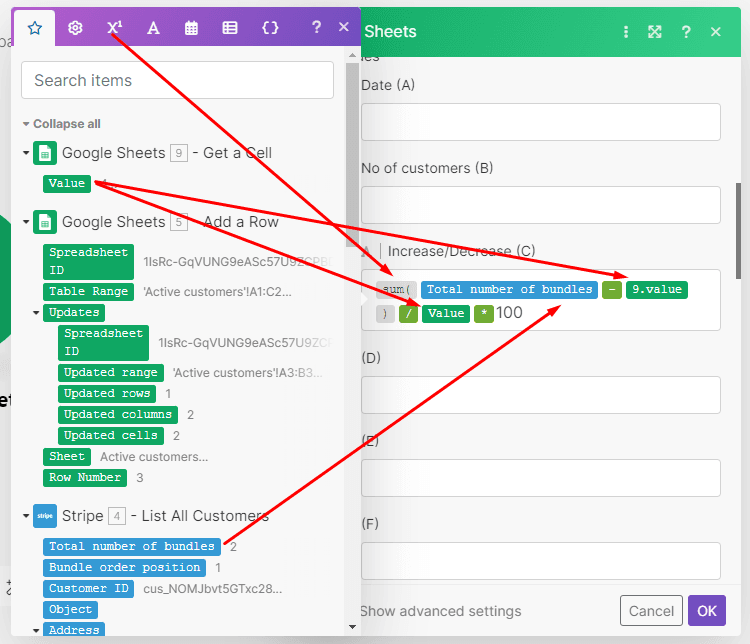Expand the Address subgroup
The image size is (750, 644).
pyautogui.click(x=36, y=631)
